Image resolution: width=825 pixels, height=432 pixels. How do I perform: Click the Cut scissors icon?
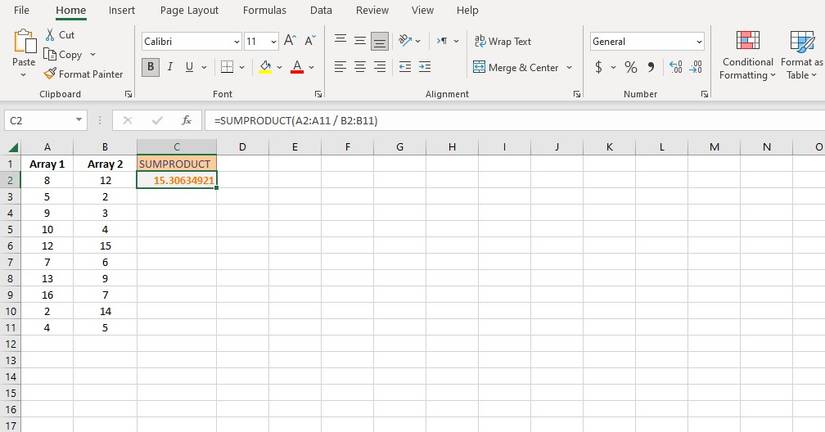click(50, 35)
